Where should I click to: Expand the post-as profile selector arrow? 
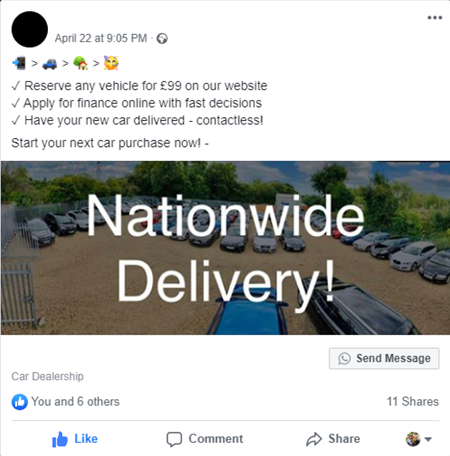[428, 439]
